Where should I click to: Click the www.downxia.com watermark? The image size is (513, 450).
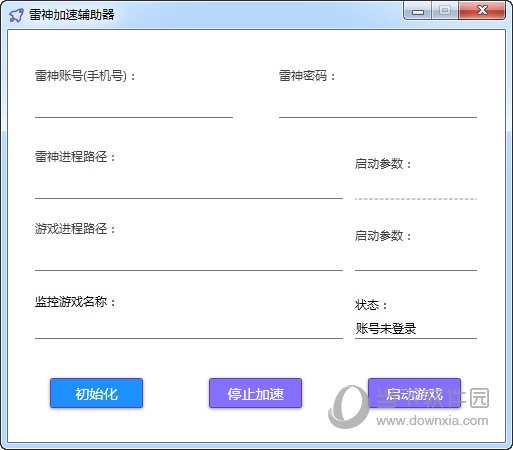432,421
